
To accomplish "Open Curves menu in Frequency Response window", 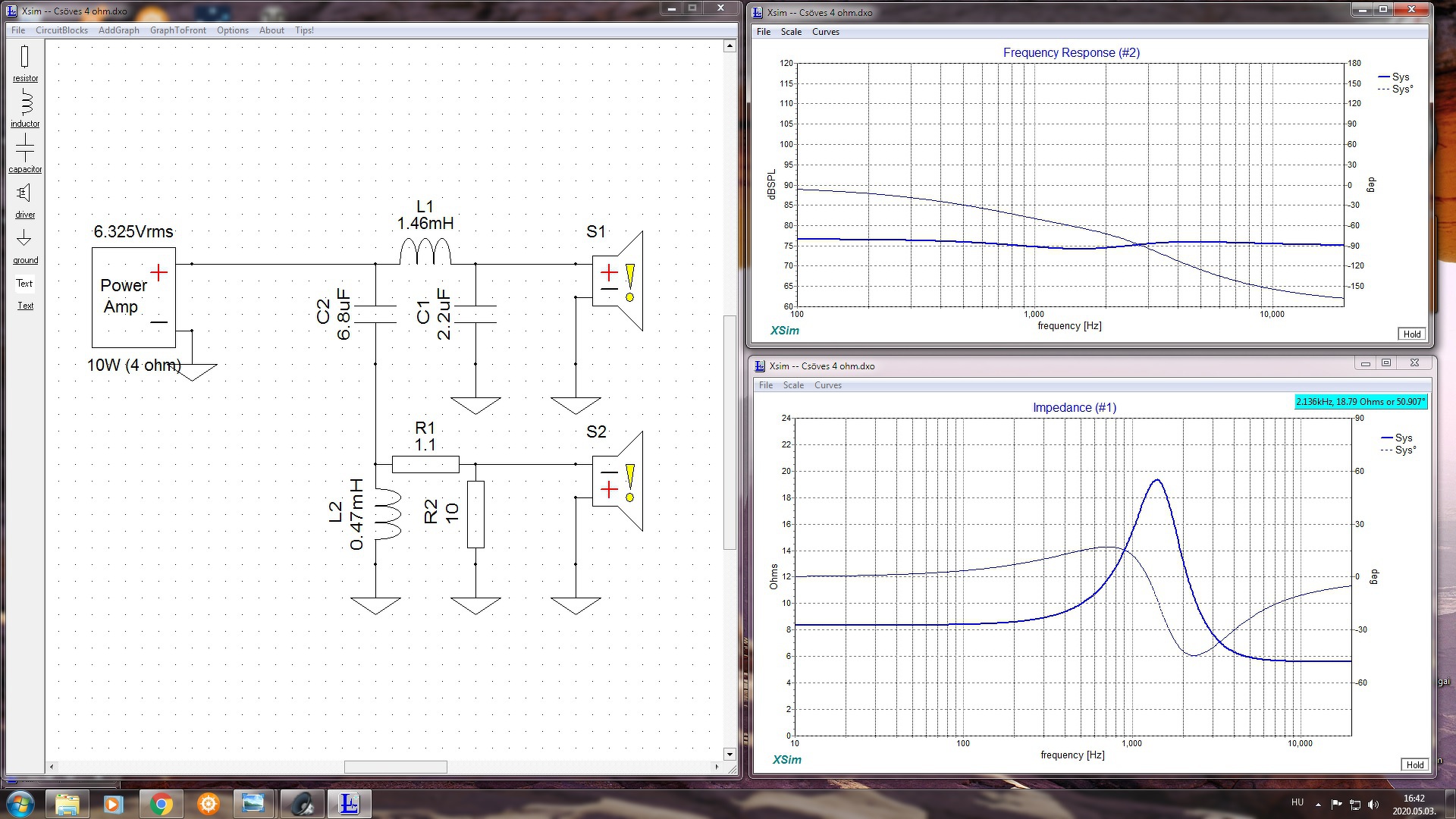I will tap(825, 32).
